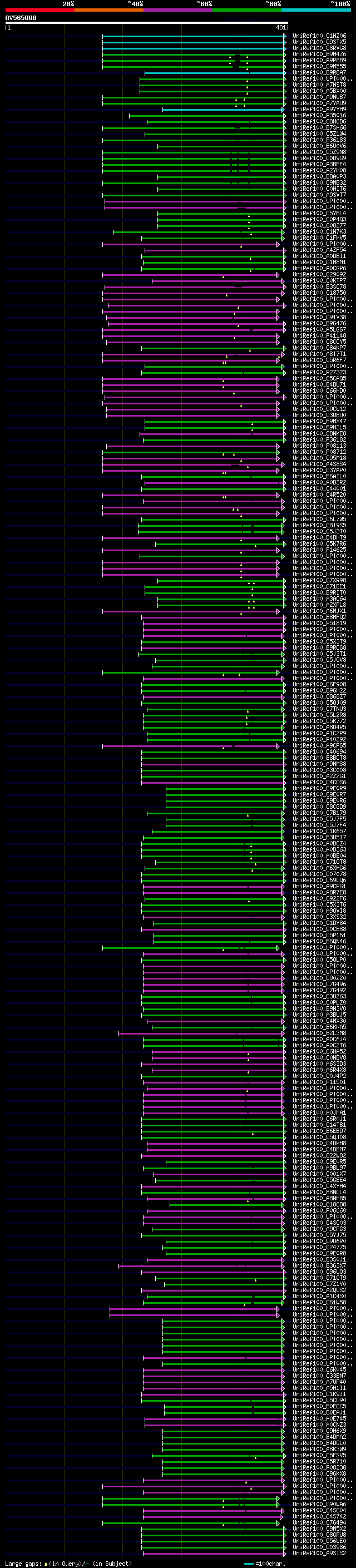Select hit UniRef100_O44001

pyautogui.click(x=319, y=489)
